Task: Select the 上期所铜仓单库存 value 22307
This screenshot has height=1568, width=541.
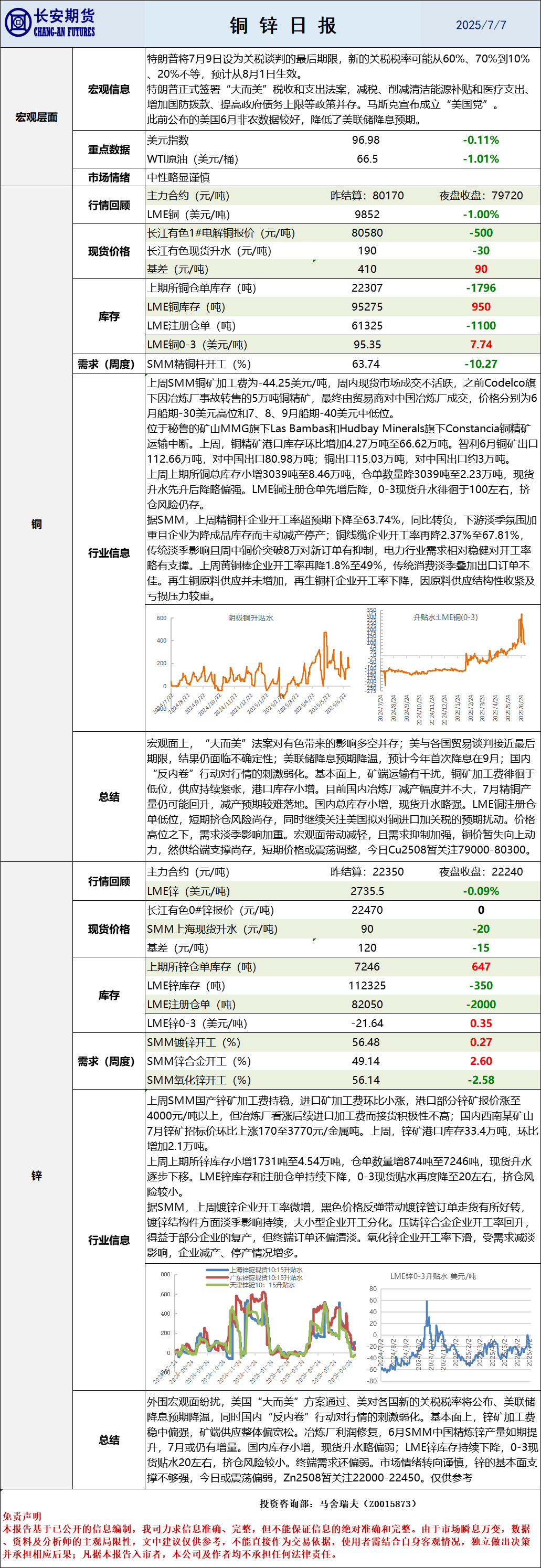Action: [x=367, y=288]
